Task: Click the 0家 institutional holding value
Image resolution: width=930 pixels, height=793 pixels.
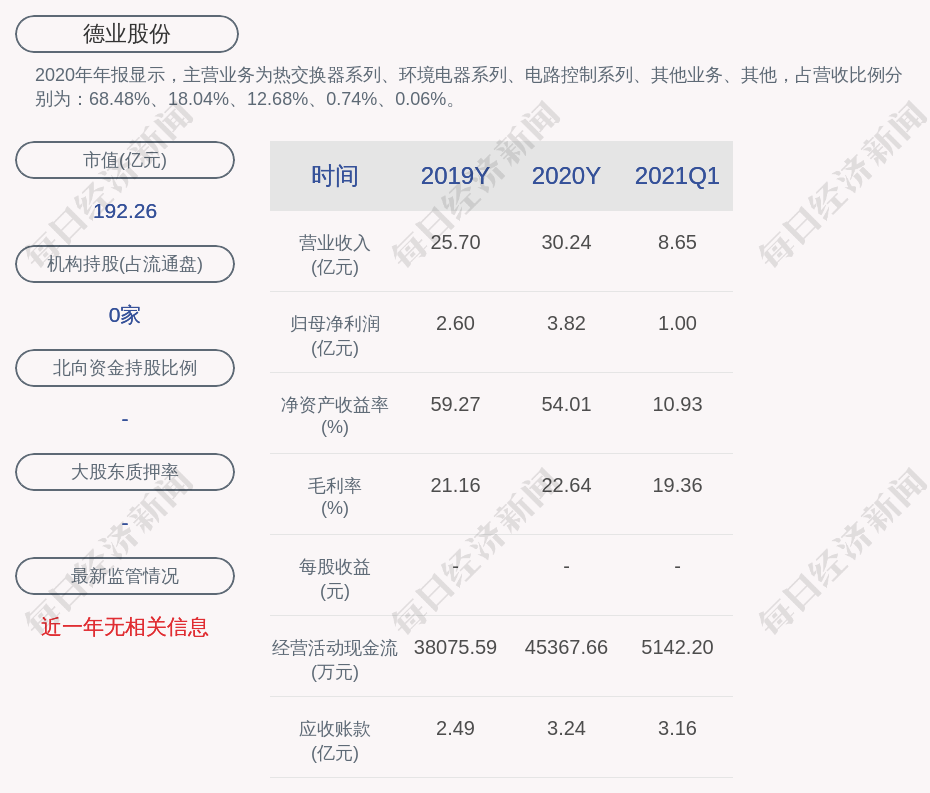Action: [x=125, y=315]
